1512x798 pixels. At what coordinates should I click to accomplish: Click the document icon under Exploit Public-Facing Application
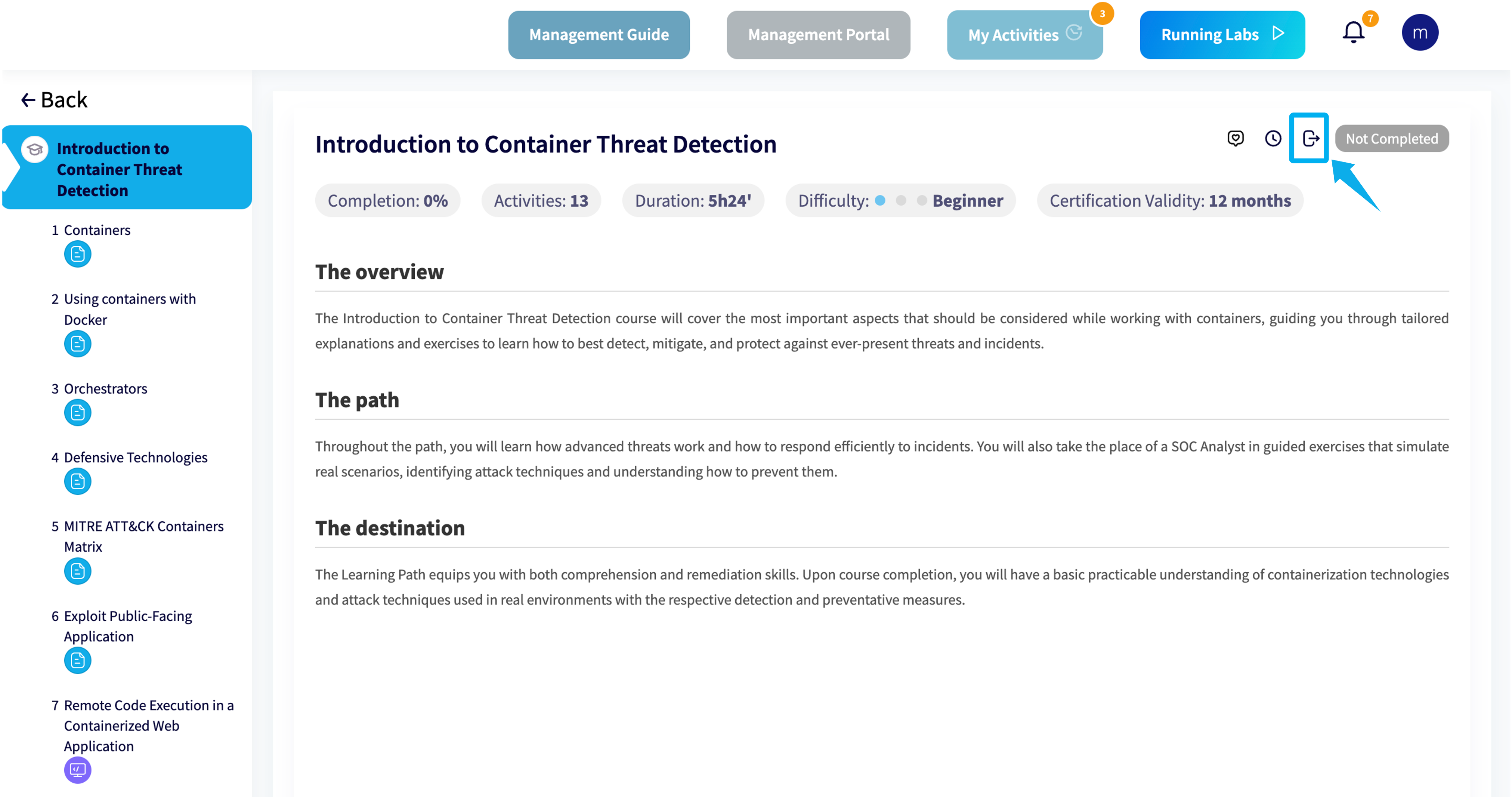pyautogui.click(x=77, y=661)
